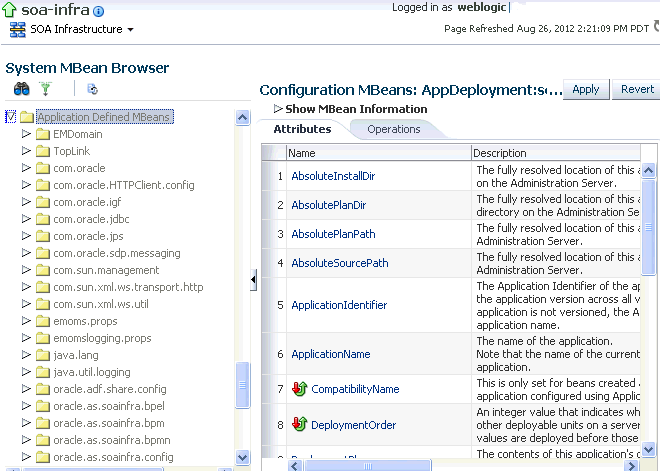Click row number 1 selector cell
Screen dimensions: 660x471
tap(274, 176)
